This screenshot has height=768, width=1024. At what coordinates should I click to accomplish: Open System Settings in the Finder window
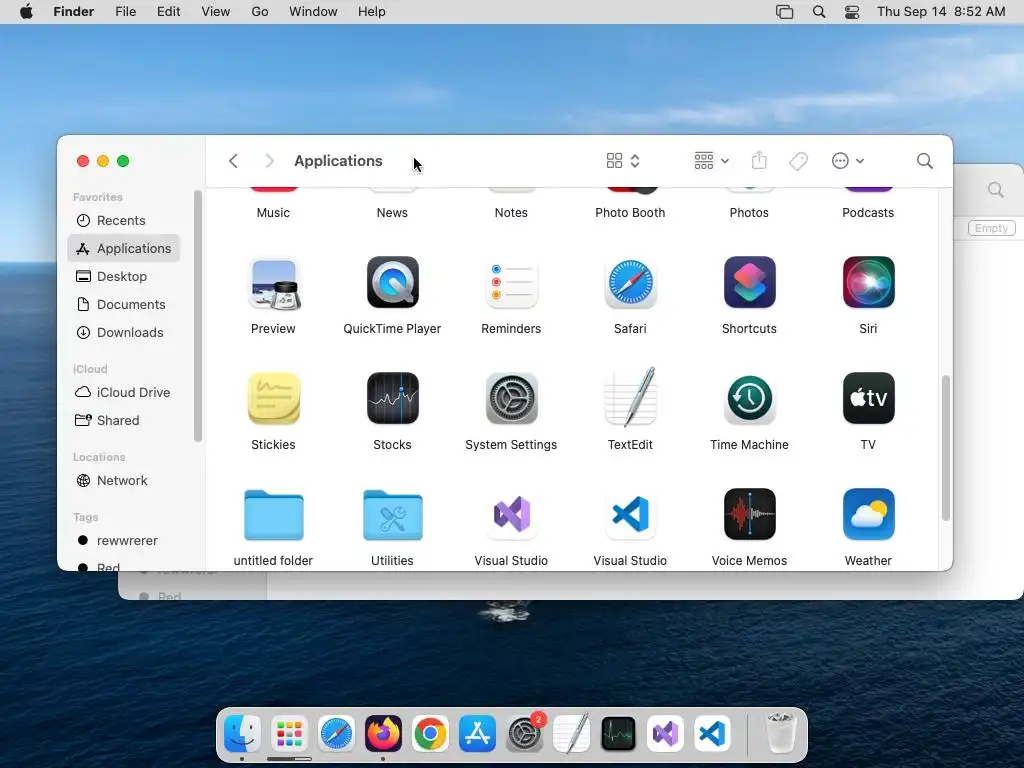(x=511, y=398)
